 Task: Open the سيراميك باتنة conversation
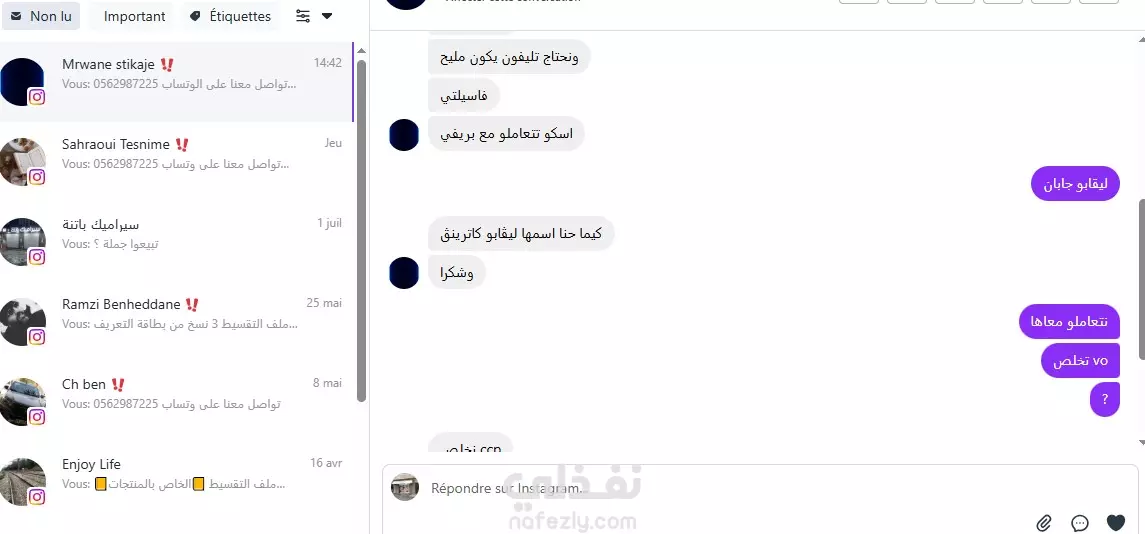175,243
